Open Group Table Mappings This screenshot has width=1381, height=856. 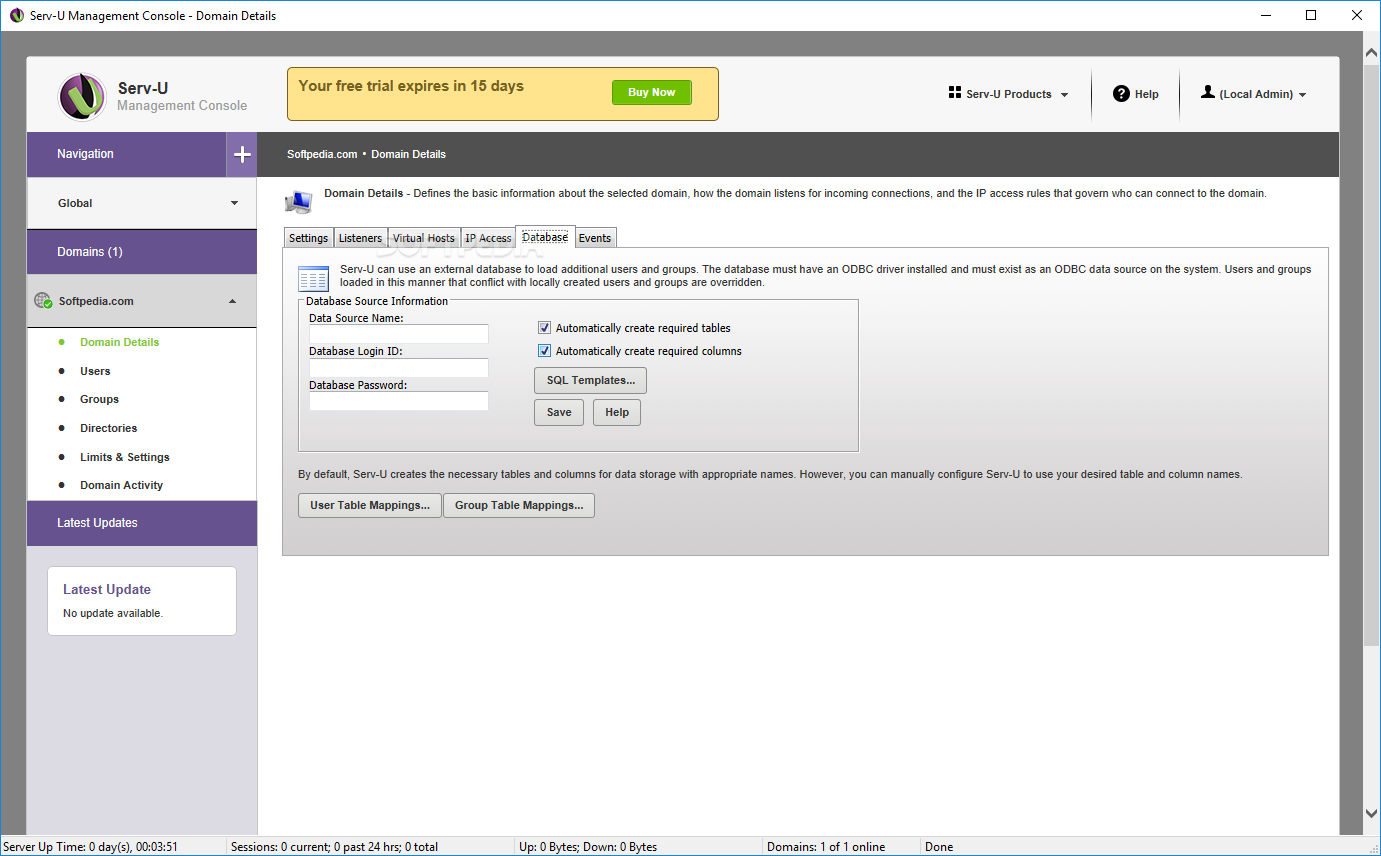(x=519, y=505)
